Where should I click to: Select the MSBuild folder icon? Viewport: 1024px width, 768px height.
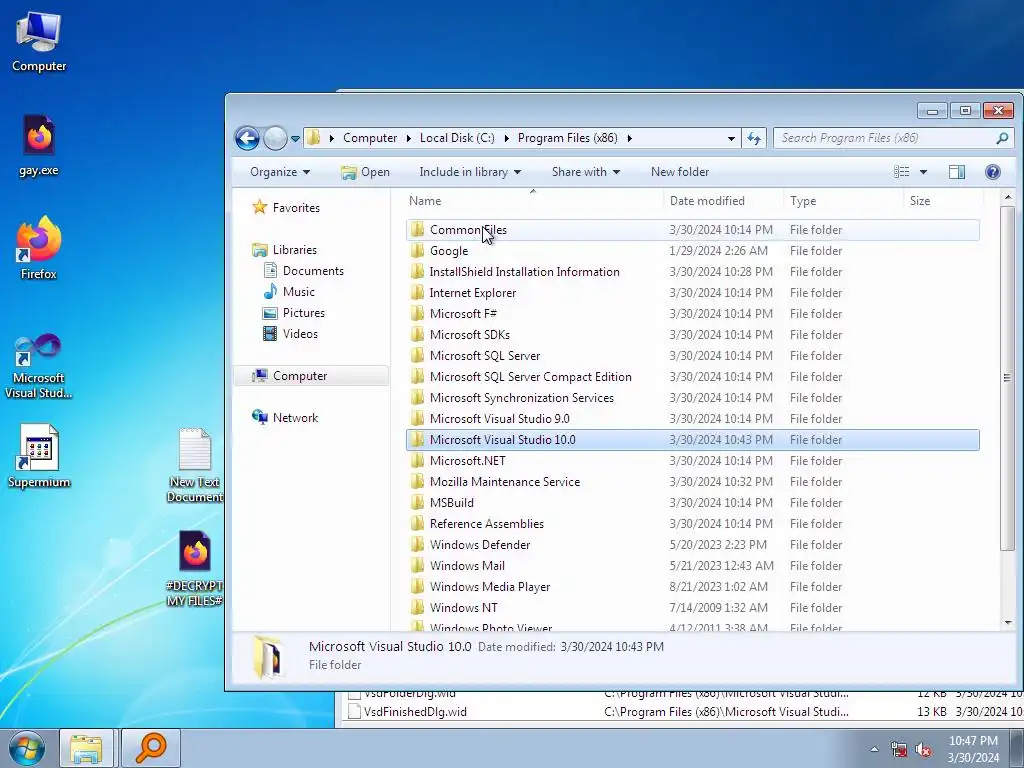(417, 502)
